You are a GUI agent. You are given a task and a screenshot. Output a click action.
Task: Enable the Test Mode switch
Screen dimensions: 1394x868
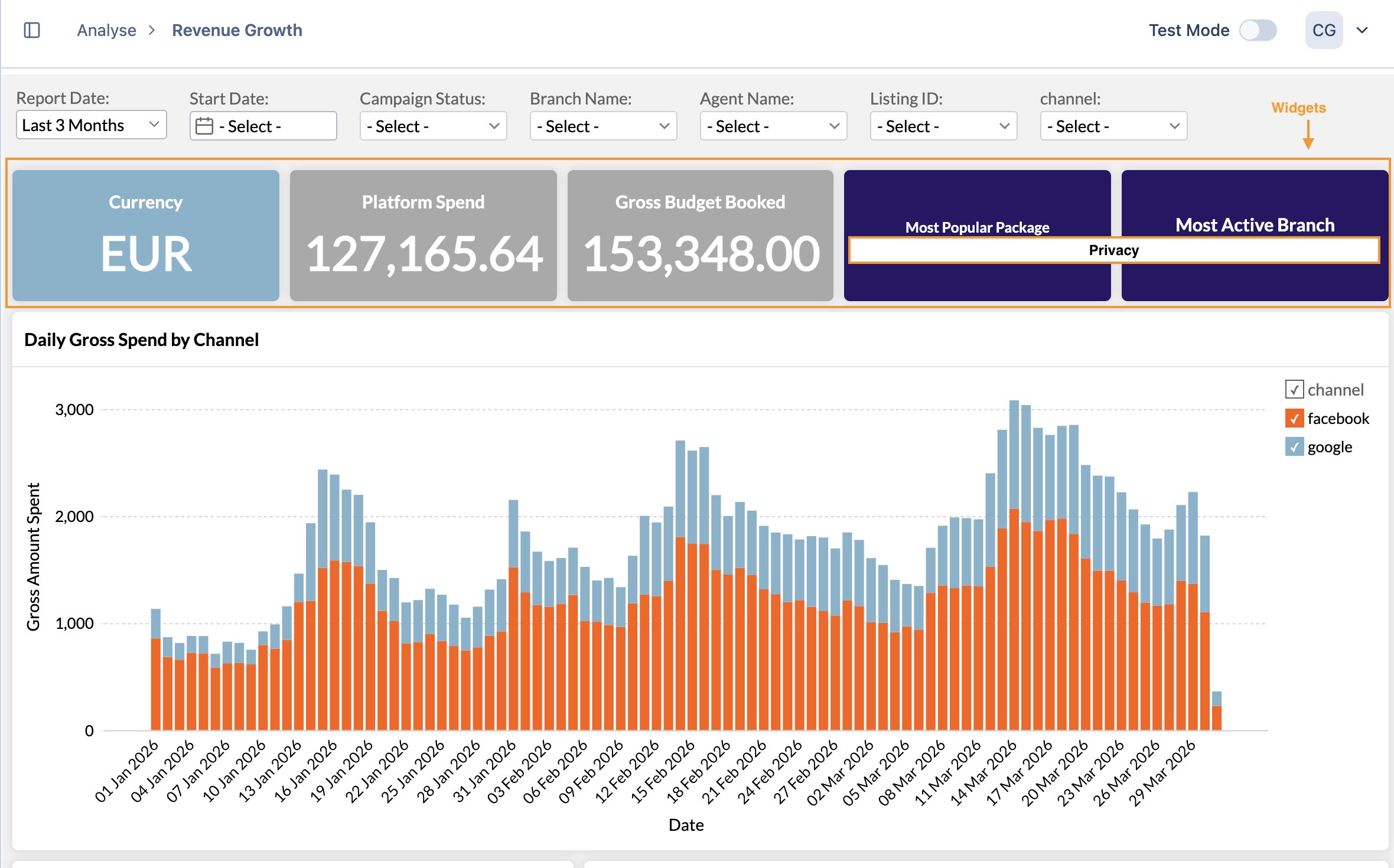(1258, 30)
